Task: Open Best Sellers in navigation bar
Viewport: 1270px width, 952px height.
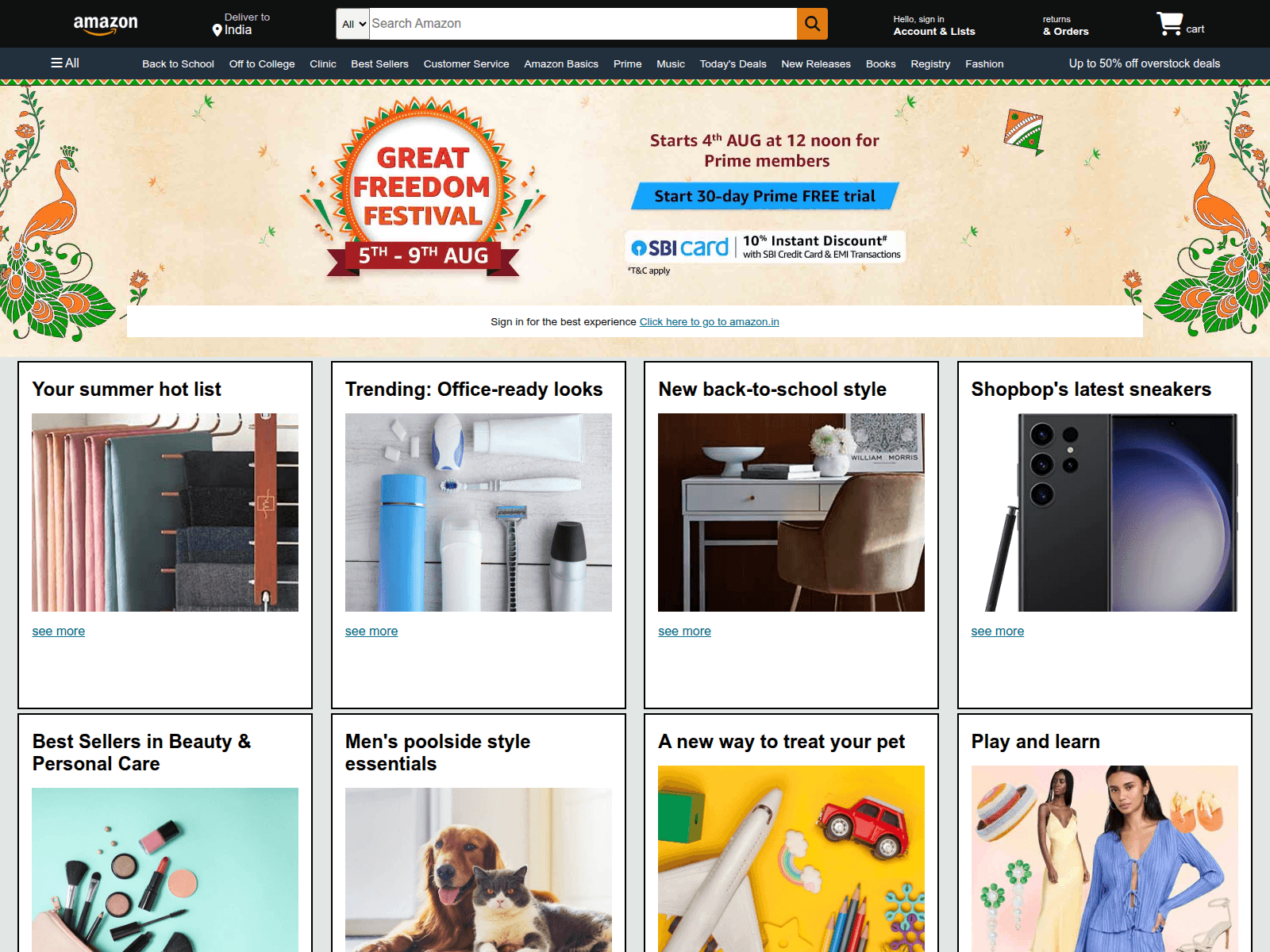Action: pos(379,63)
